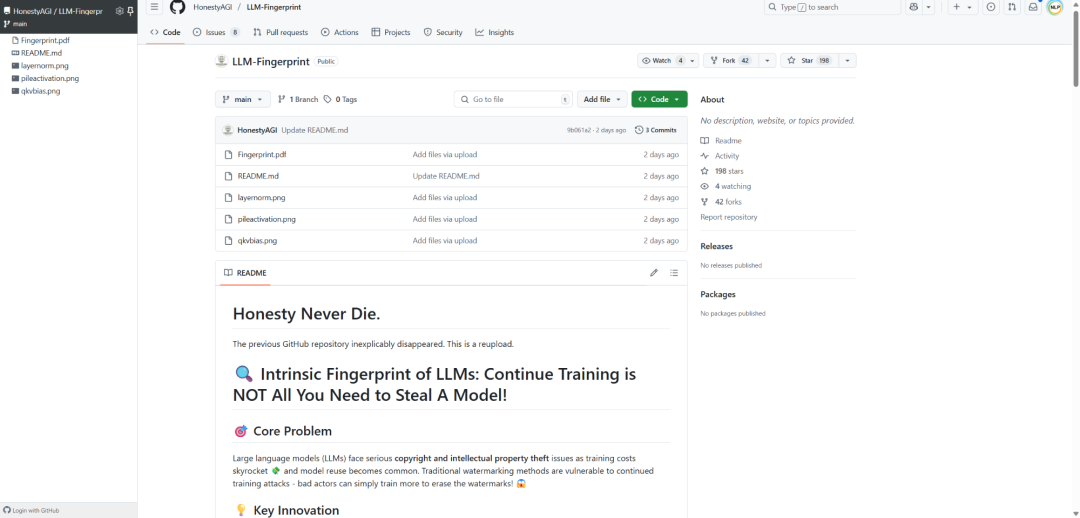Expand the Star lists dropdown arrow
This screenshot has height=518, width=1080.
847,61
